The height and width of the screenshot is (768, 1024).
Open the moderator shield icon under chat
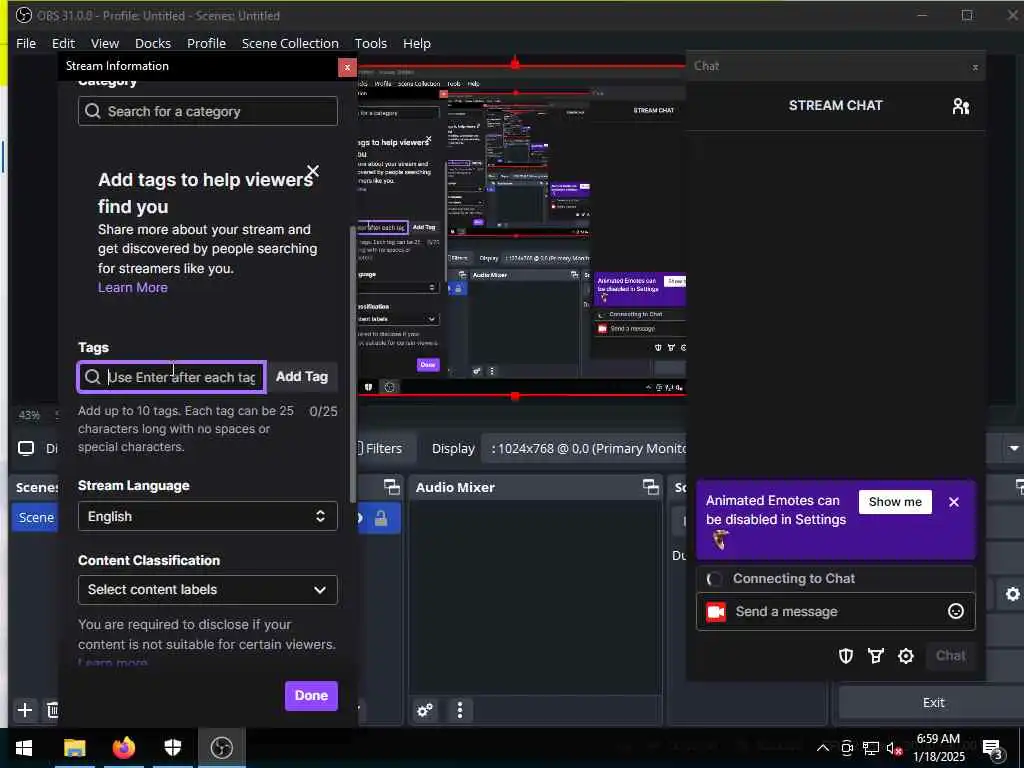tap(846, 656)
